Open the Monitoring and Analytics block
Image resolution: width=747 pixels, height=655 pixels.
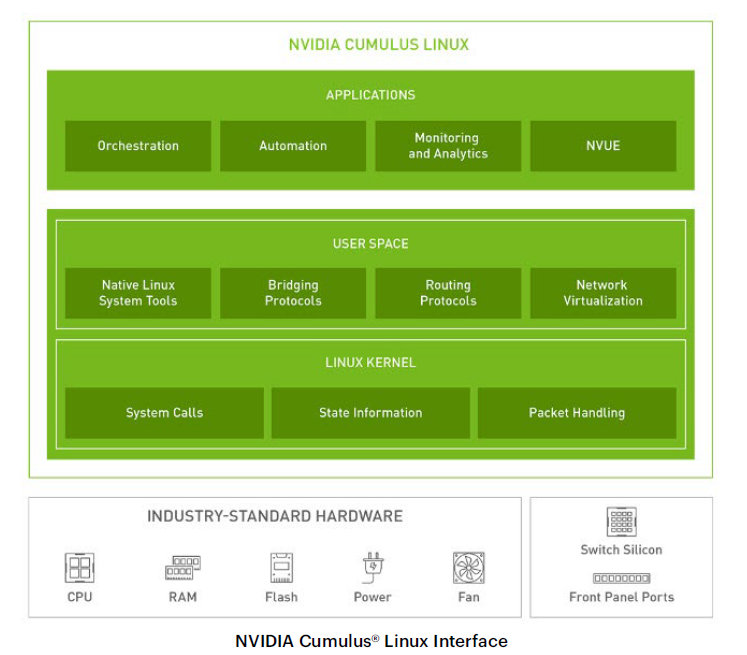(x=448, y=146)
